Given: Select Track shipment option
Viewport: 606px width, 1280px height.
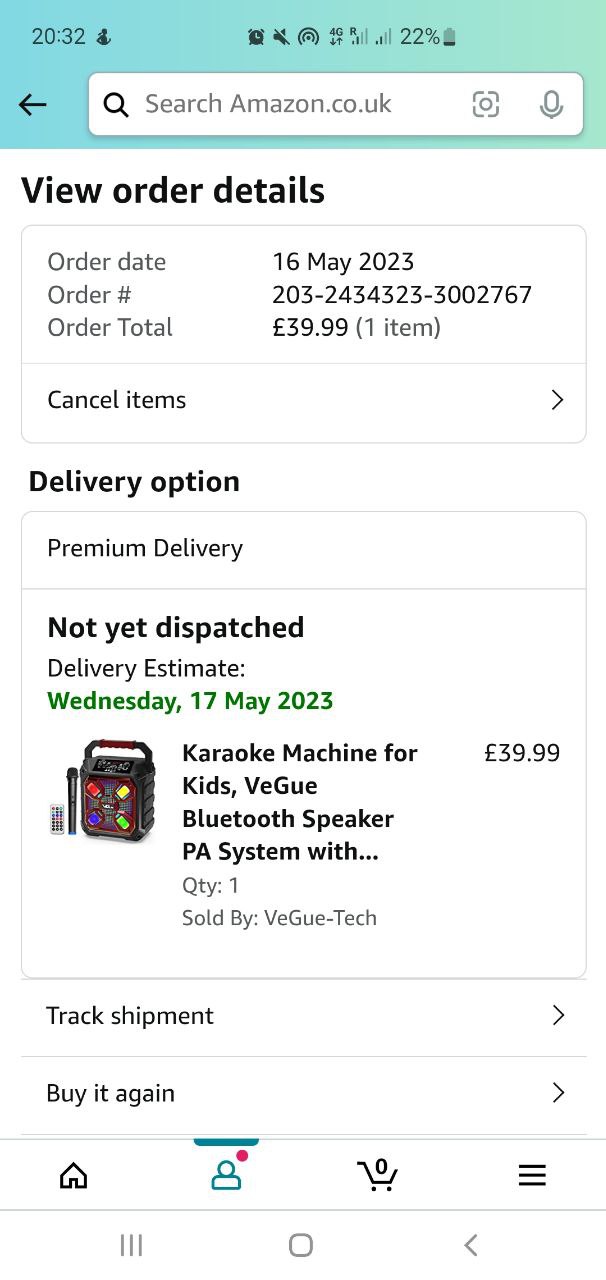Looking at the screenshot, I should click(x=130, y=1016).
